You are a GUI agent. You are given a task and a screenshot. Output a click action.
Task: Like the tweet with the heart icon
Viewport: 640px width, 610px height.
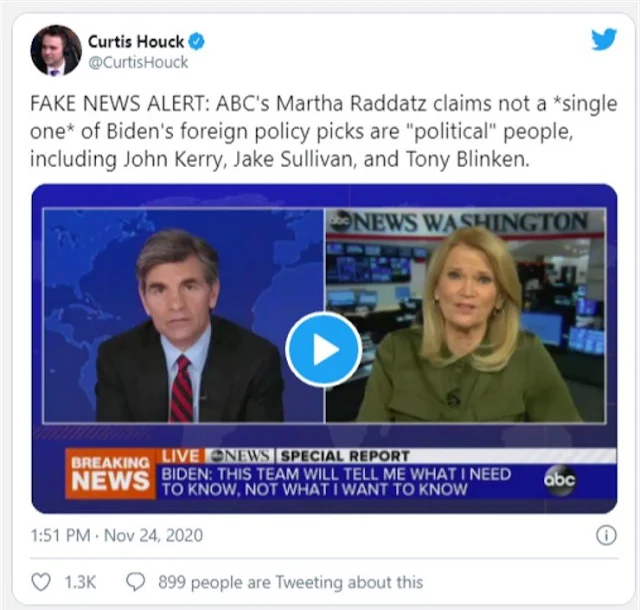point(41,582)
